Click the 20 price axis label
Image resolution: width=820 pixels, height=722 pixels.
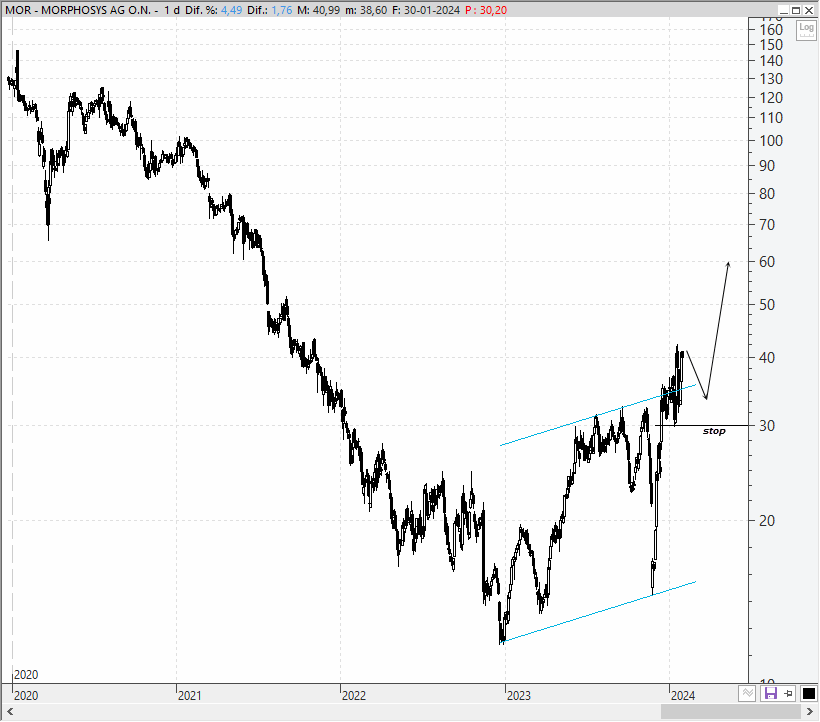pyautogui.click(x=767, y=521)
